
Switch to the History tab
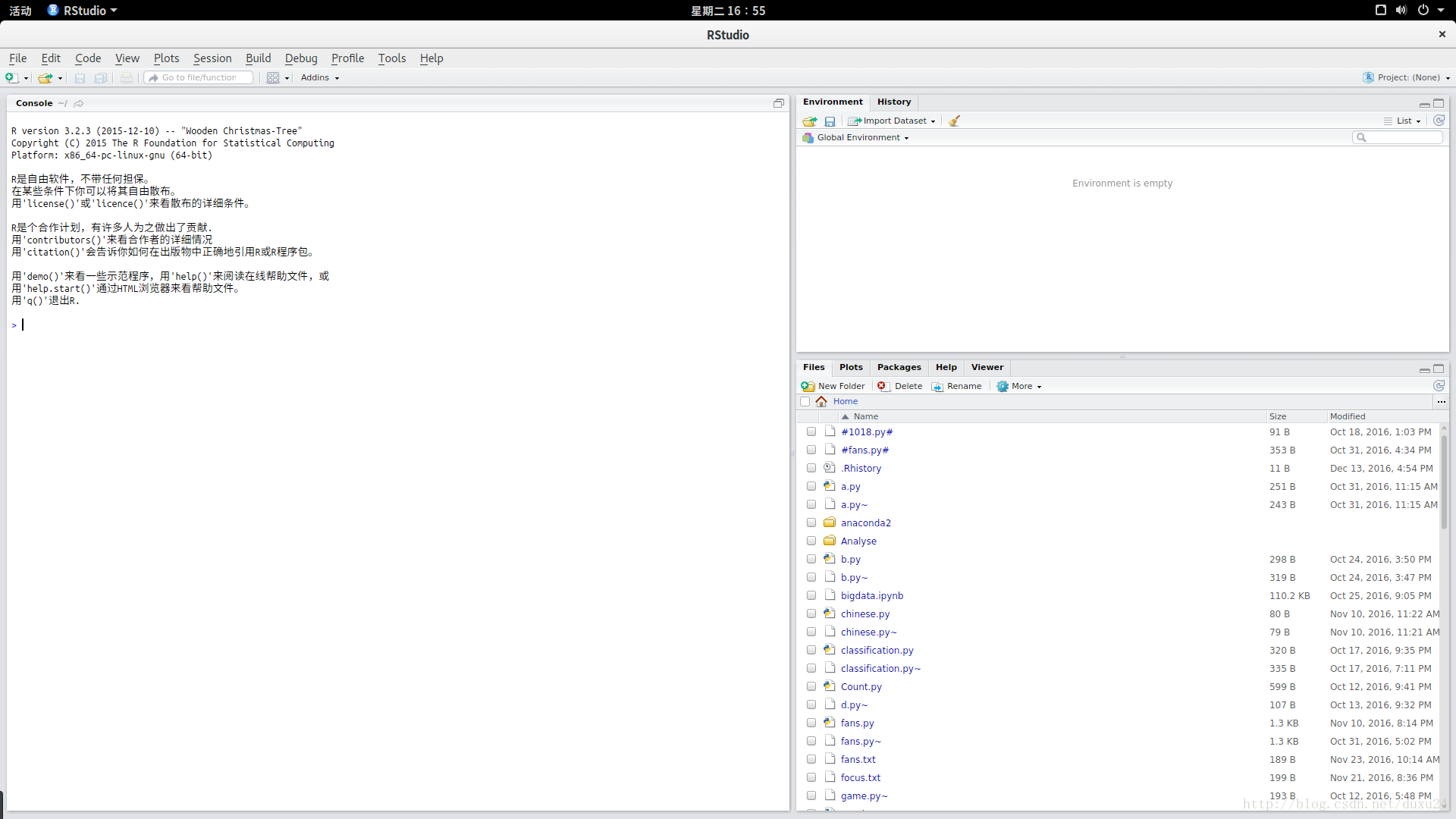click(x=894, y=102)
